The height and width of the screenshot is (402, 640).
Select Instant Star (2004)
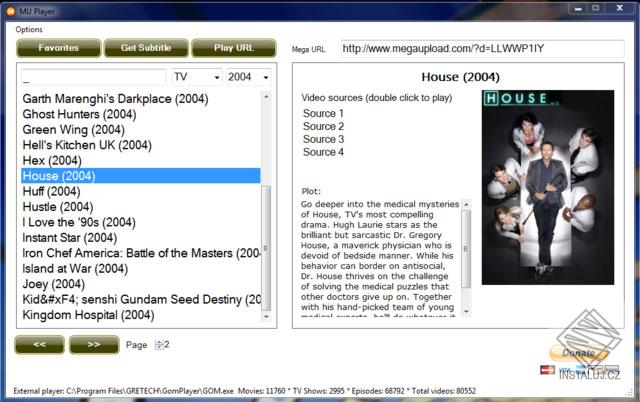coord(141,238)
